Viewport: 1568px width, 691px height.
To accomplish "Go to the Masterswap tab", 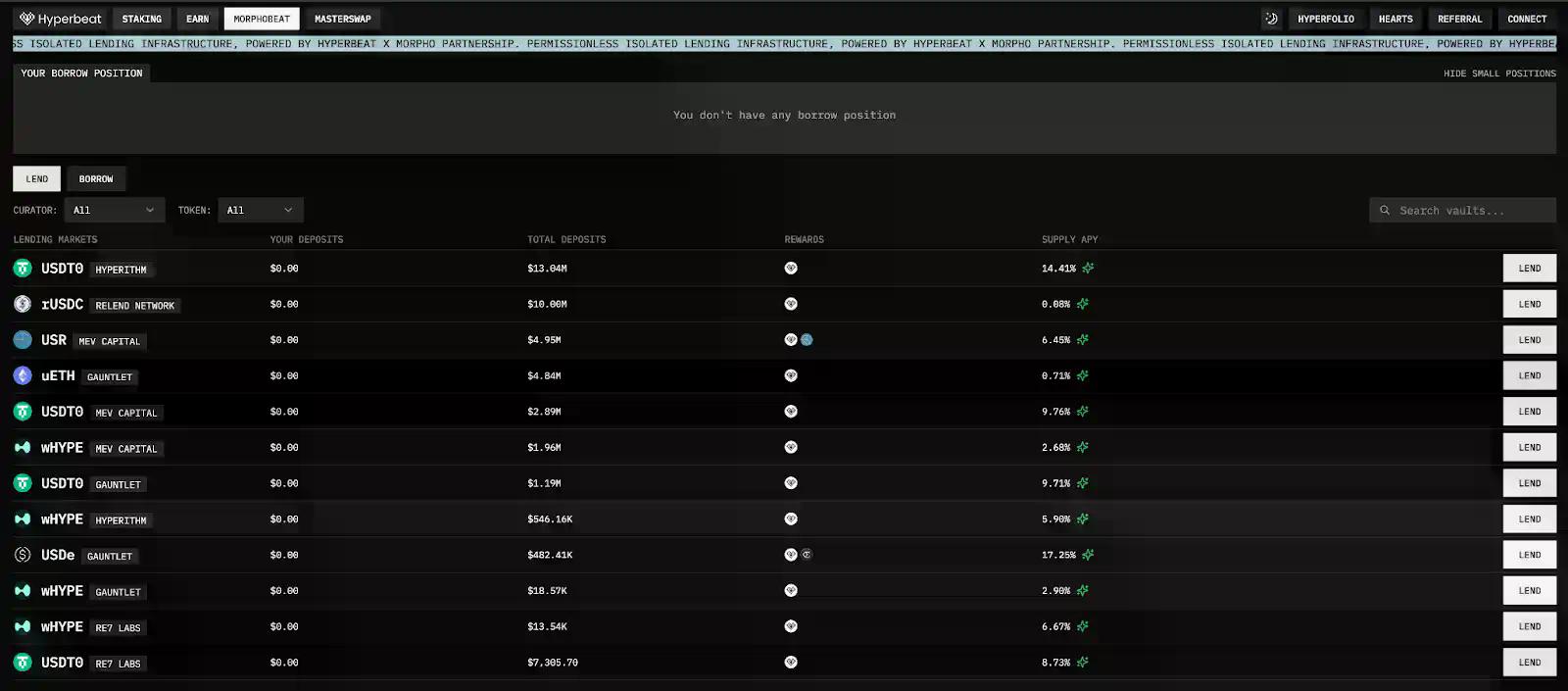I will 342,19.
